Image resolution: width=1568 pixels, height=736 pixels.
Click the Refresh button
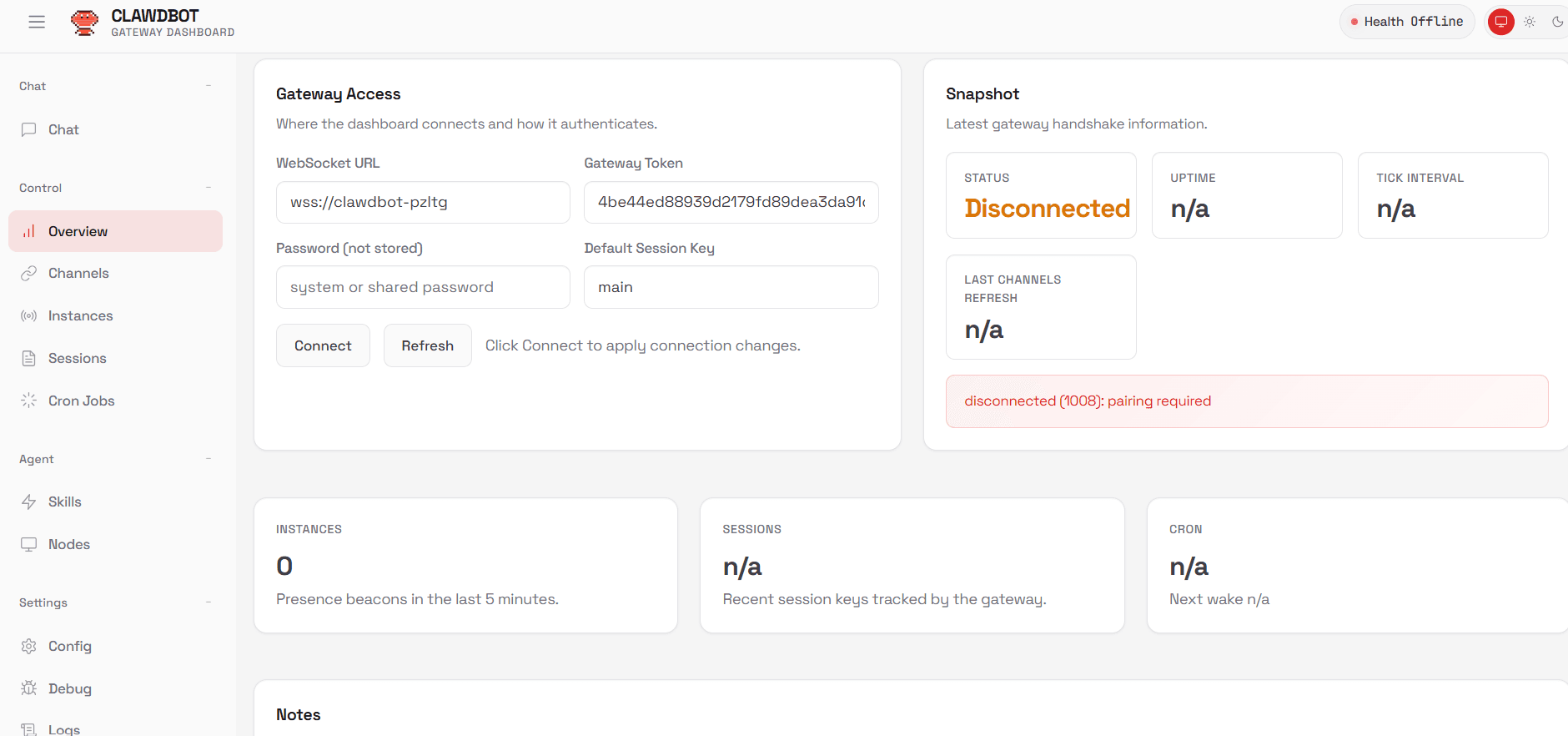428,345
